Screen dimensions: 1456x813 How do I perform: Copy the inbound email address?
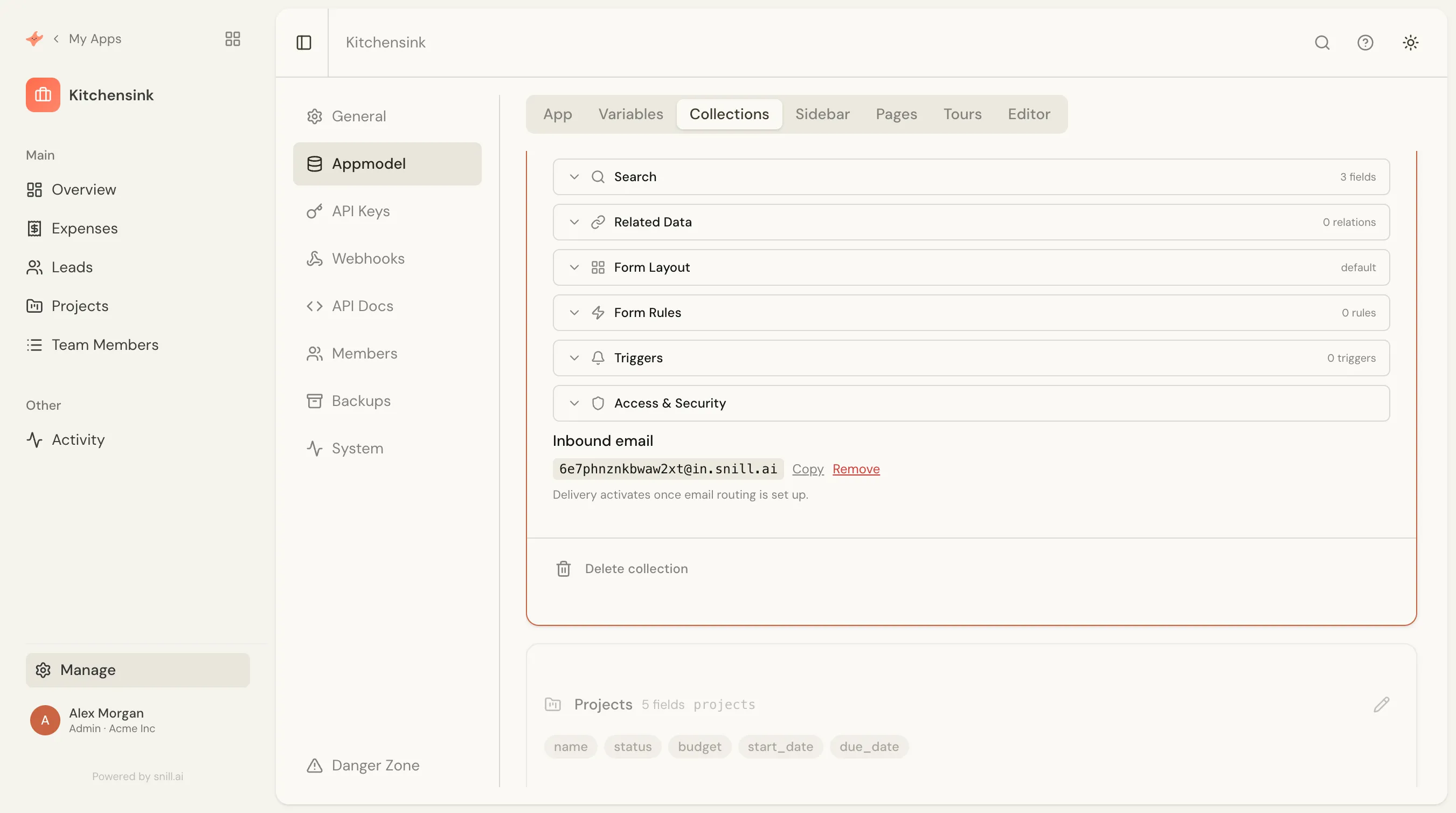tap(808, 468)
